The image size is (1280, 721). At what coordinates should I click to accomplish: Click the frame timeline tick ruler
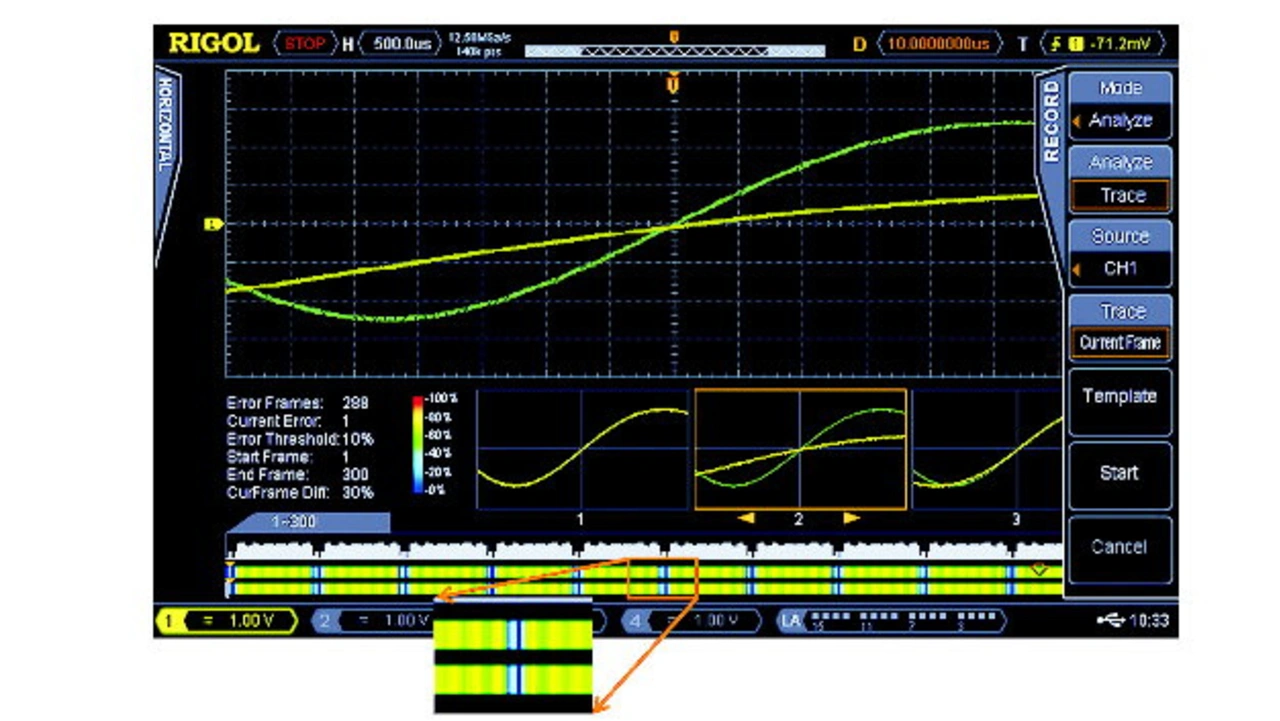click(x=644, y=548)
